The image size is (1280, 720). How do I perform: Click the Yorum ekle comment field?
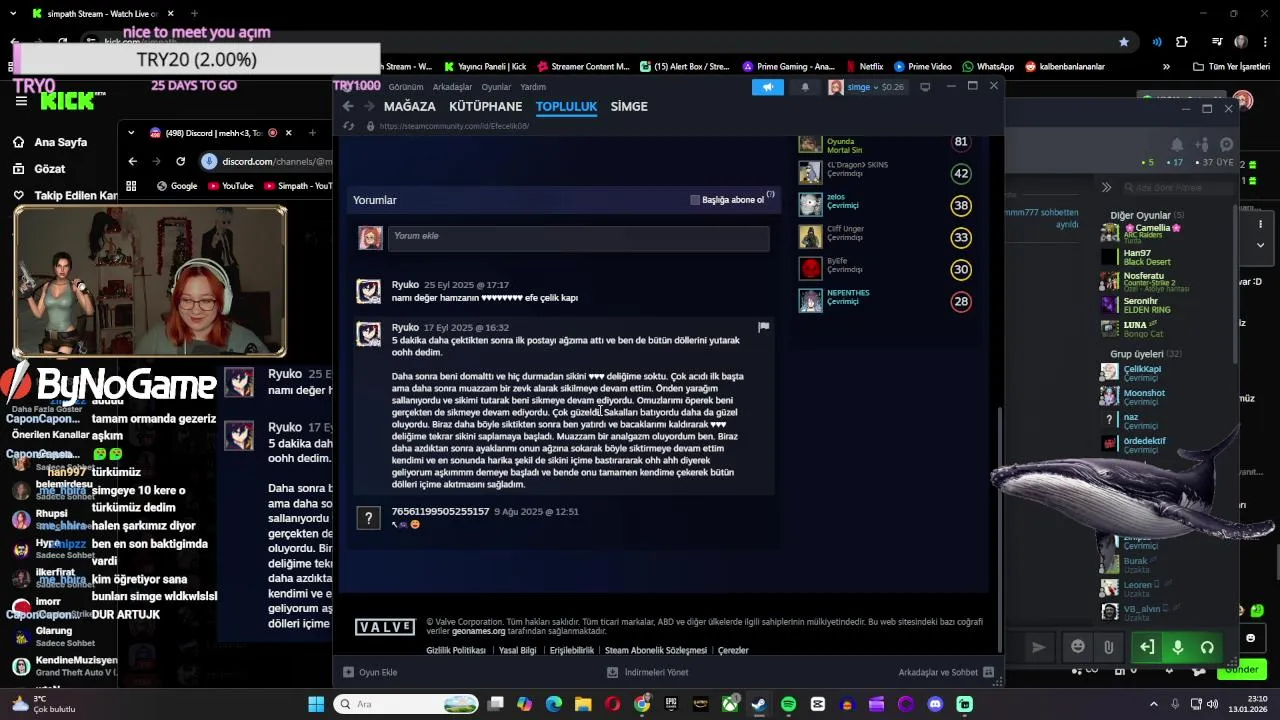coord(578,237)
